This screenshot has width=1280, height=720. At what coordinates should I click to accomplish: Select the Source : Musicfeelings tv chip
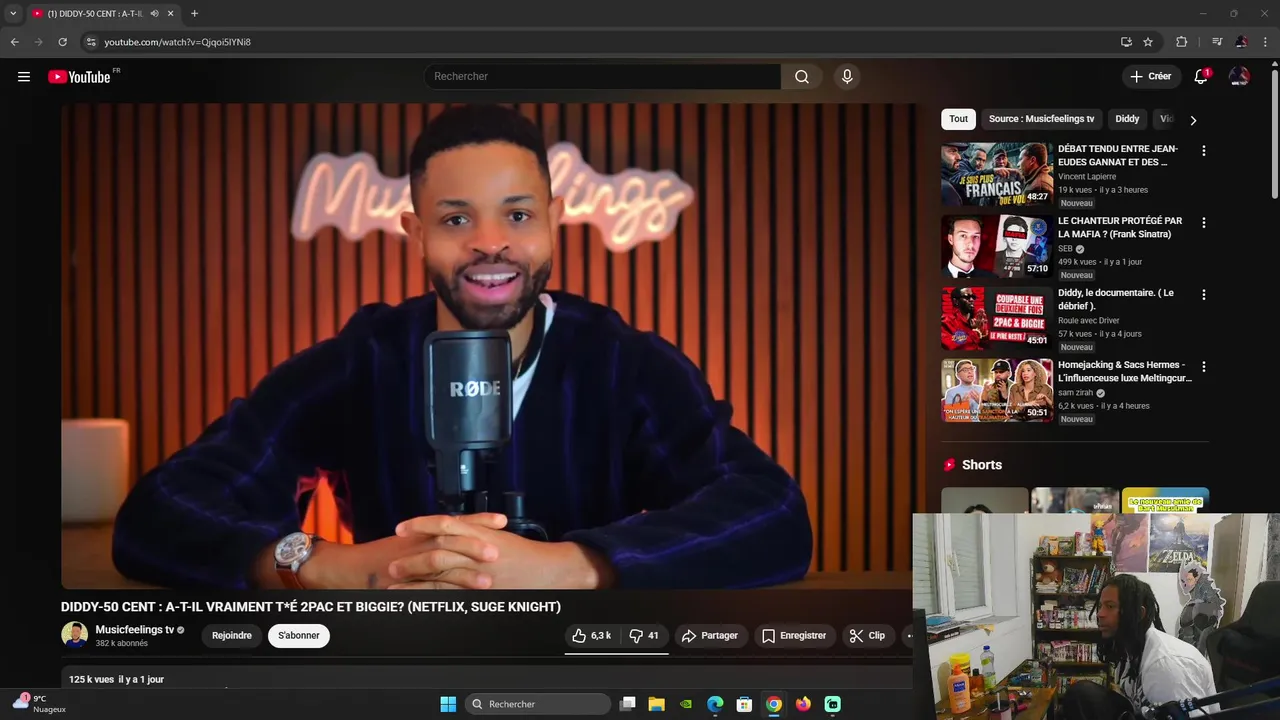point(1042,119)
